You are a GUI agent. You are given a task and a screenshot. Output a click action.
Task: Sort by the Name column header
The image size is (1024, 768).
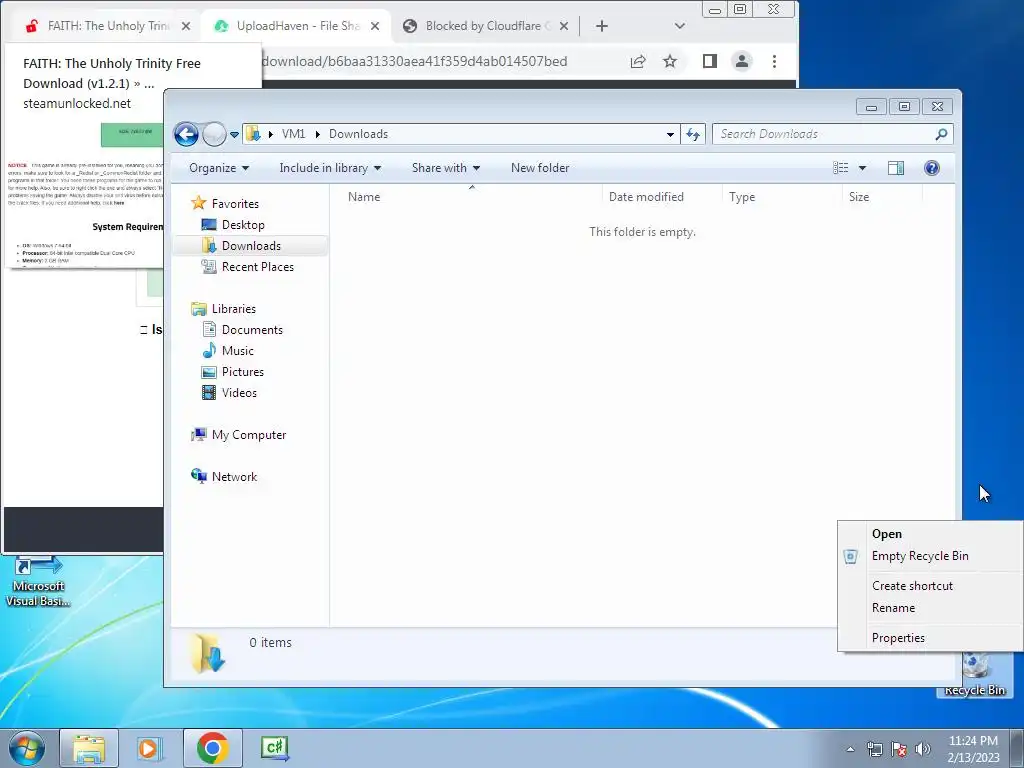364,197
